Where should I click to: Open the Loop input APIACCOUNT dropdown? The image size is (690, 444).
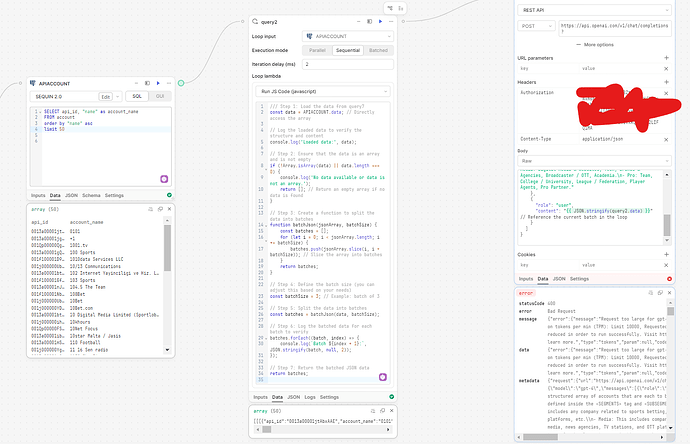point(348,36)
